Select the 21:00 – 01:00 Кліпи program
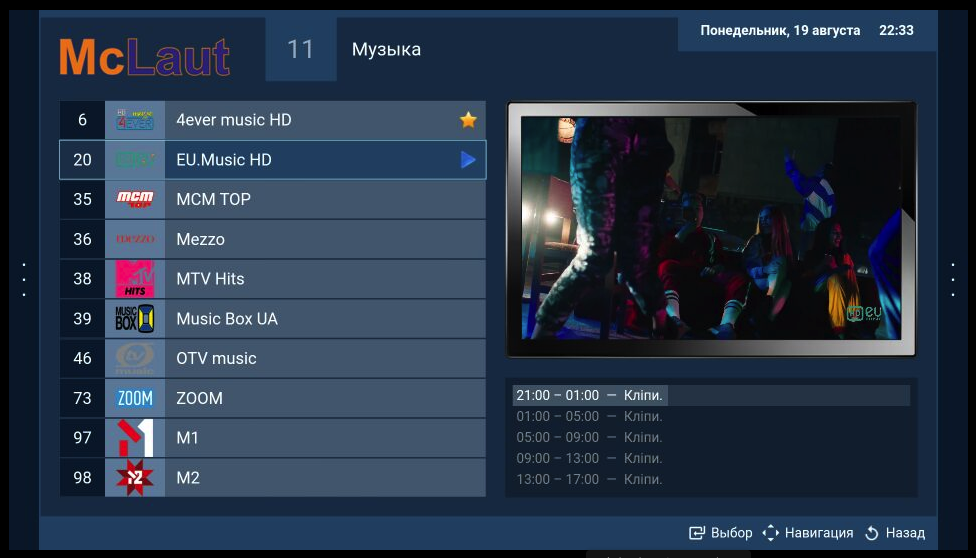The width and height of the screenshot is (976, 558). (x=711, y=395)
